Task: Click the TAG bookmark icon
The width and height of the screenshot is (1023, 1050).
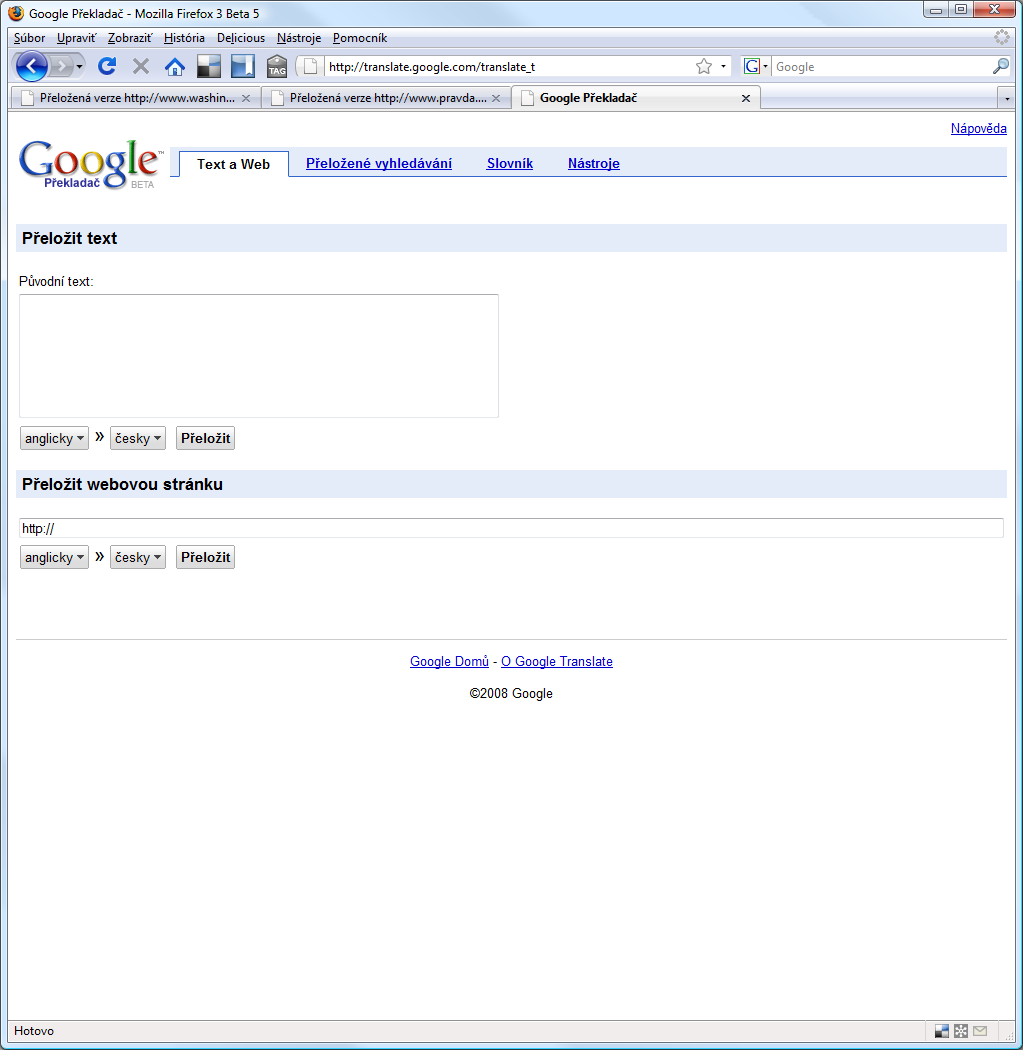Action: click(x=277, y=66)
